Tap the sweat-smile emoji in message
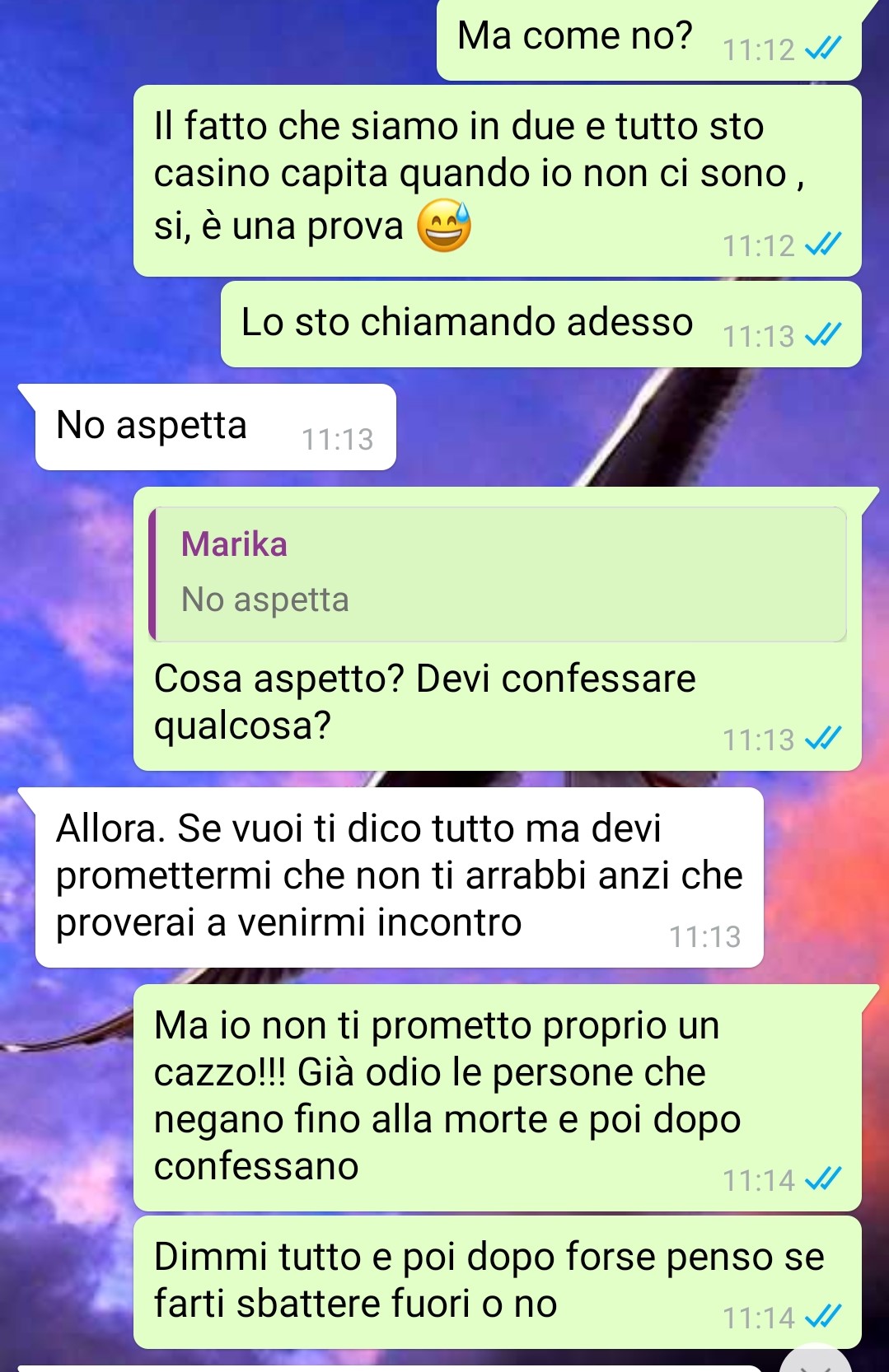 (444, 226)
